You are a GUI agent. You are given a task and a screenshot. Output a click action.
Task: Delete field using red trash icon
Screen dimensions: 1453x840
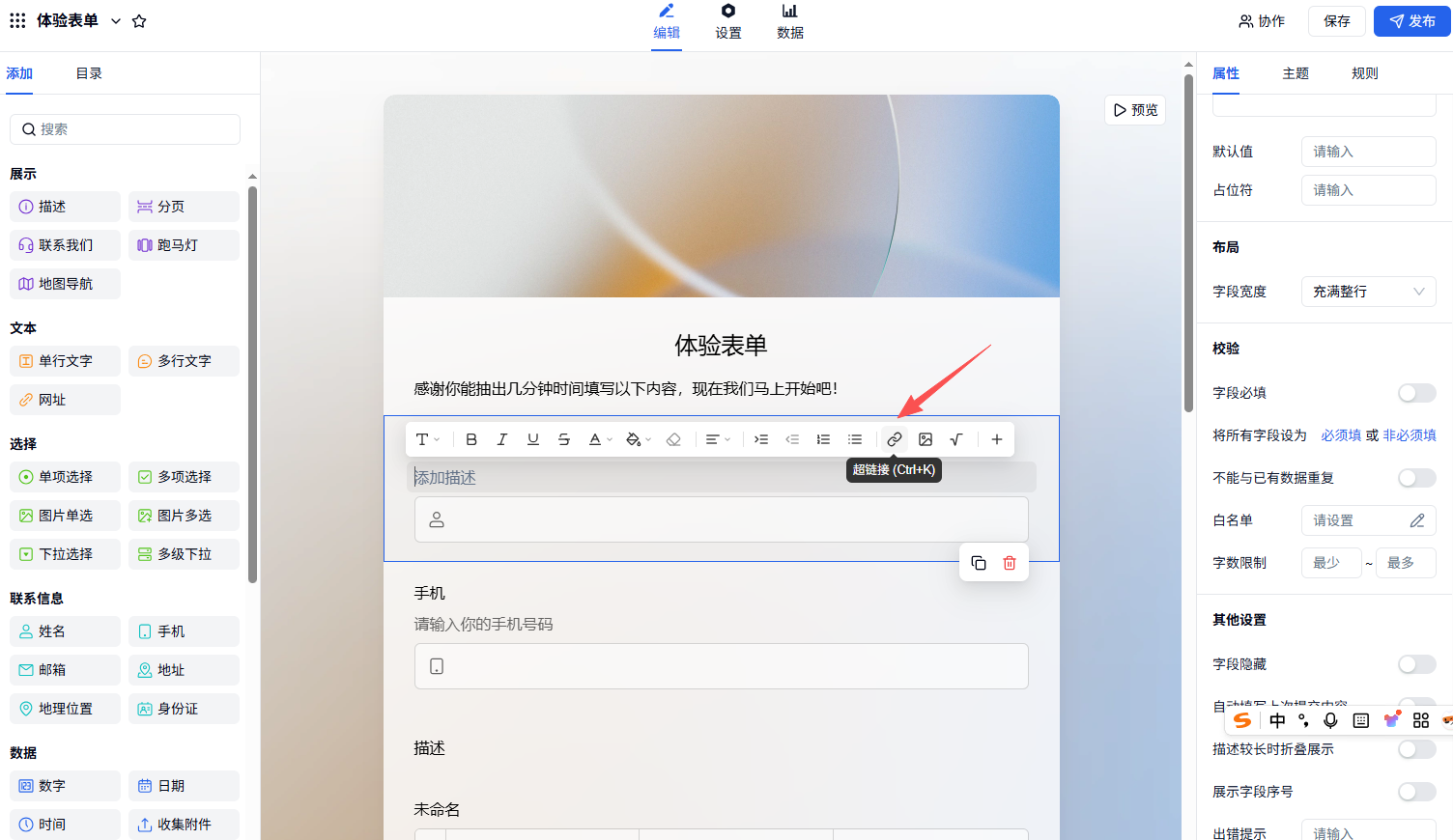tap(1010, 563)
